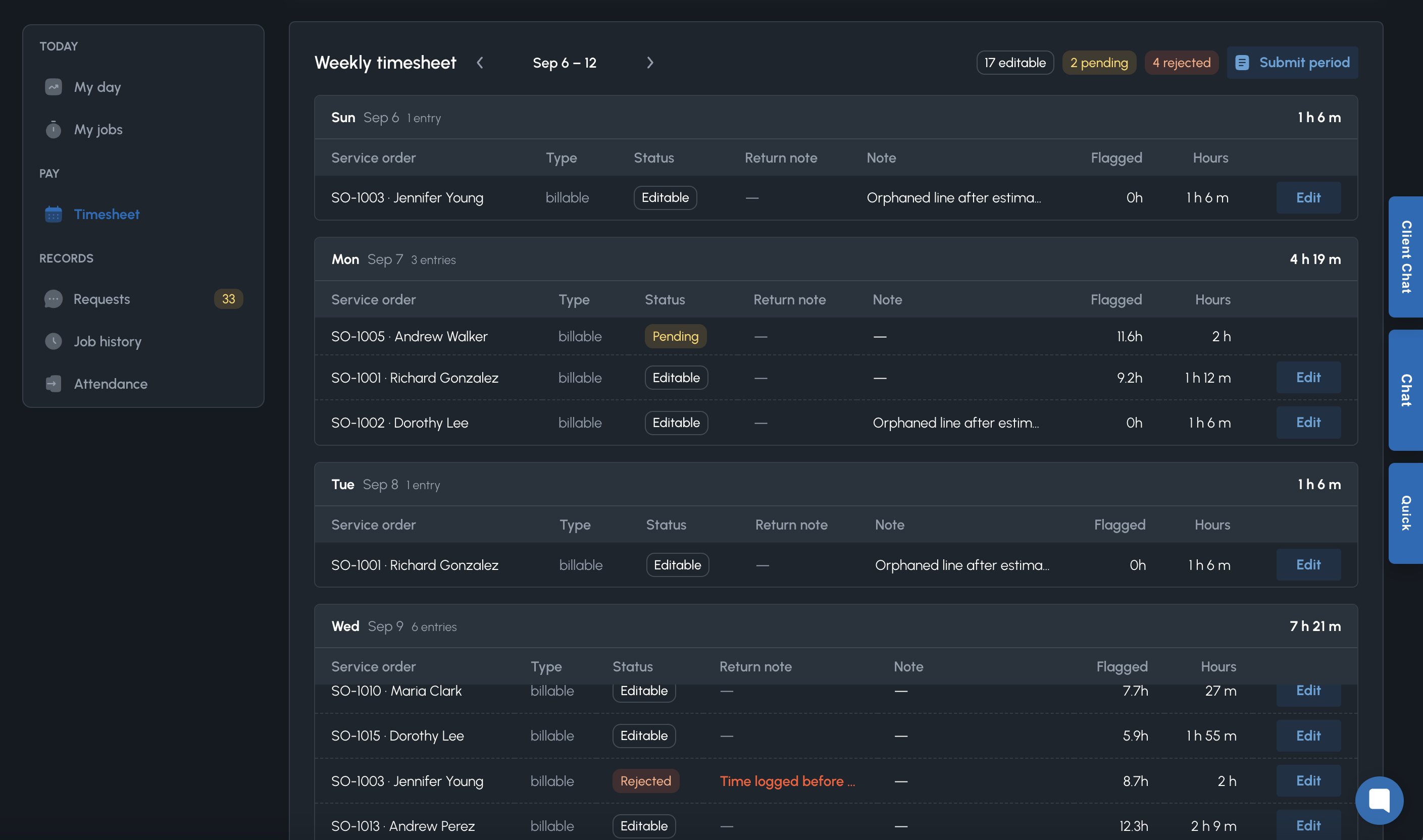The height and width of the screenshot is (840, 1423).
Task: Open Attendance records page
Action: pyautogui.click(x=143, y=384)
